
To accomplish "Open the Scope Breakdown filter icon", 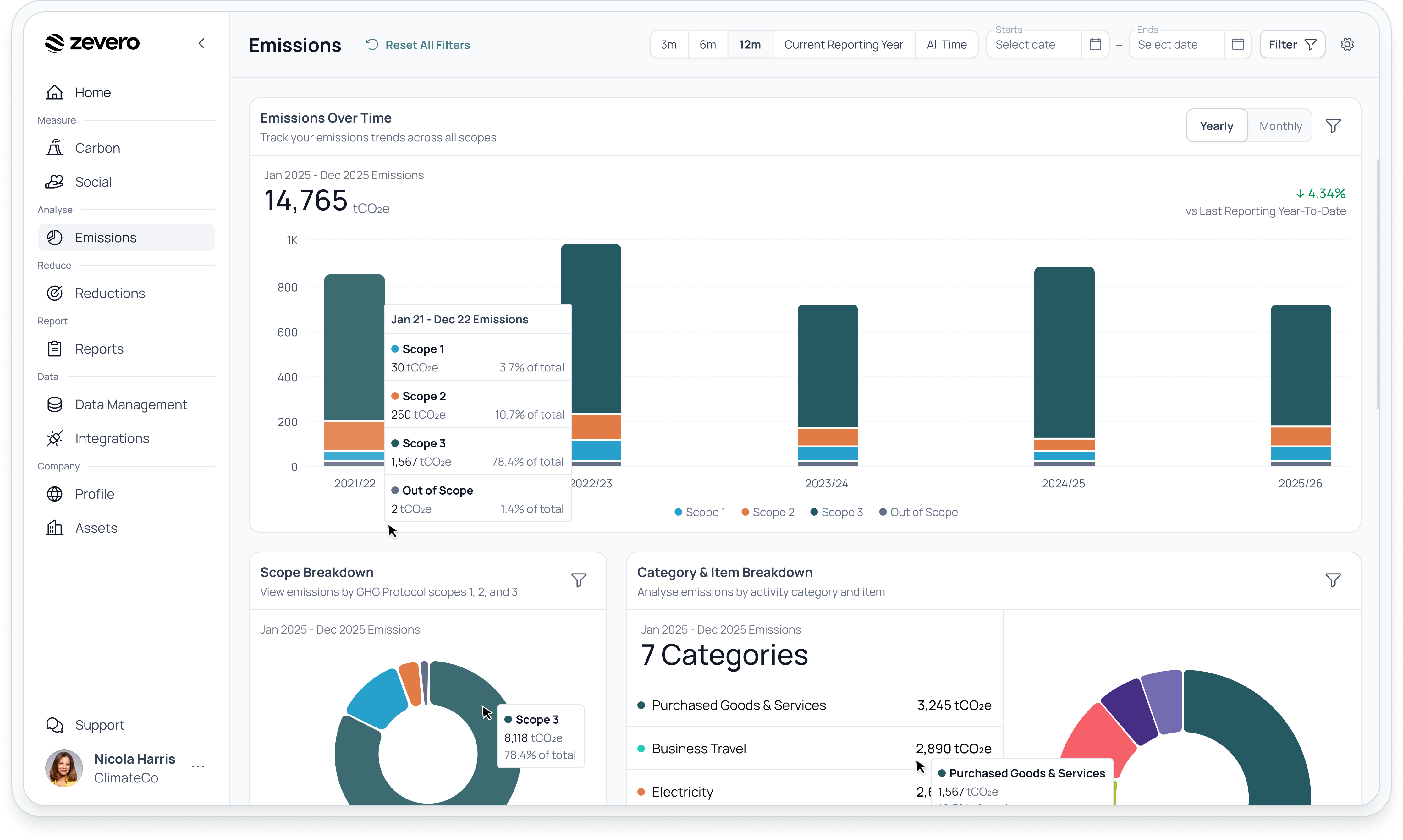I will [x=578, y=580].
